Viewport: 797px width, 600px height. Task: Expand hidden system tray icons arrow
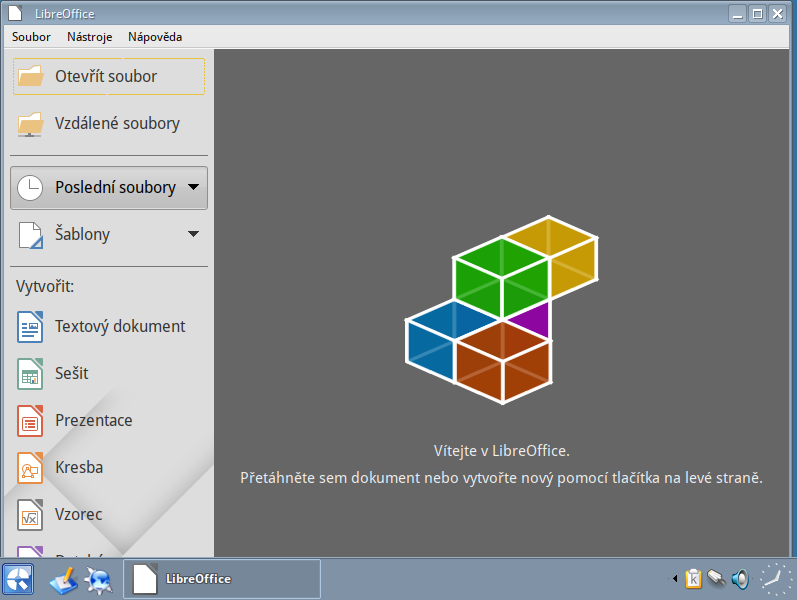point(675,578)
